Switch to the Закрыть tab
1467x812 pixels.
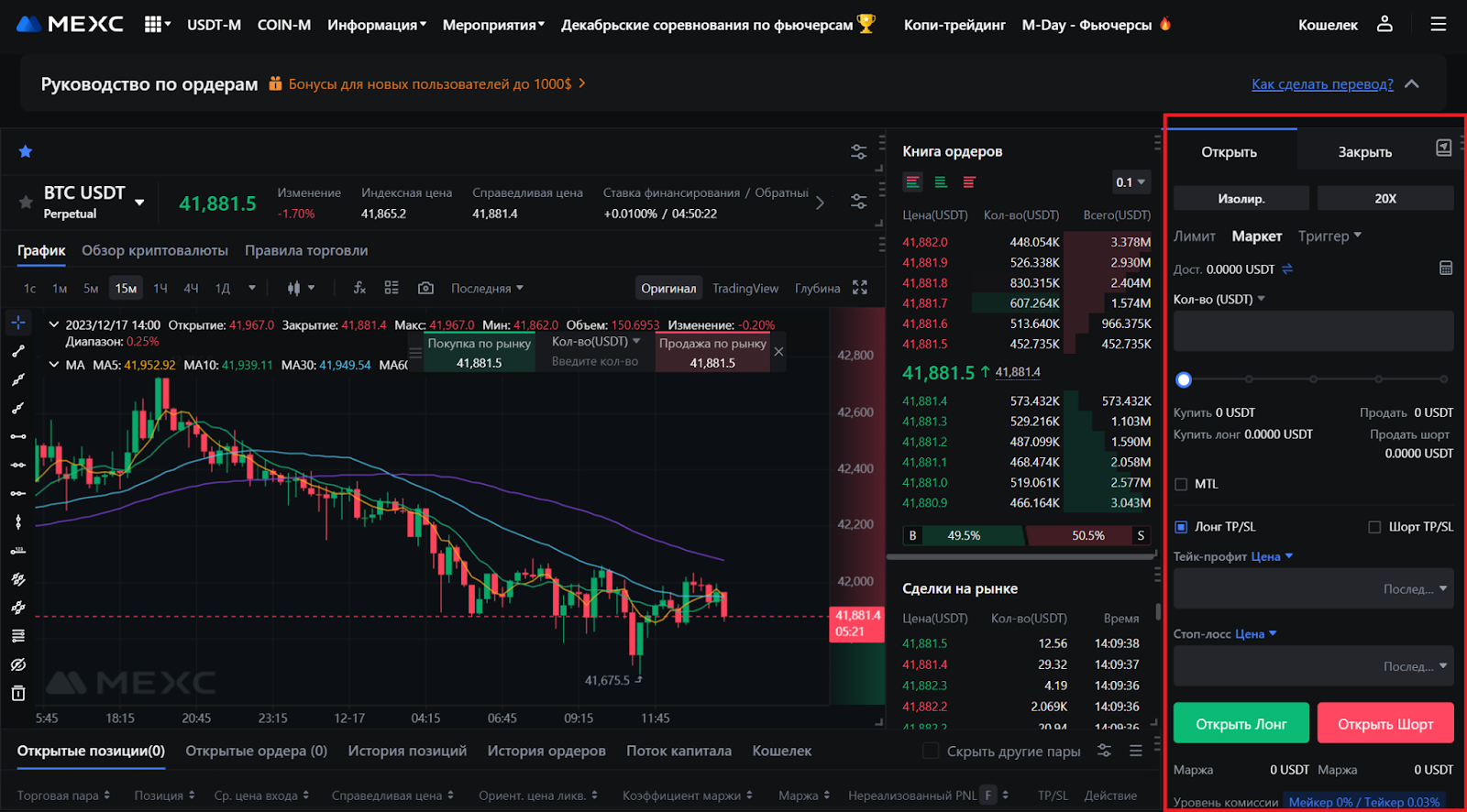pos(1364,152)
